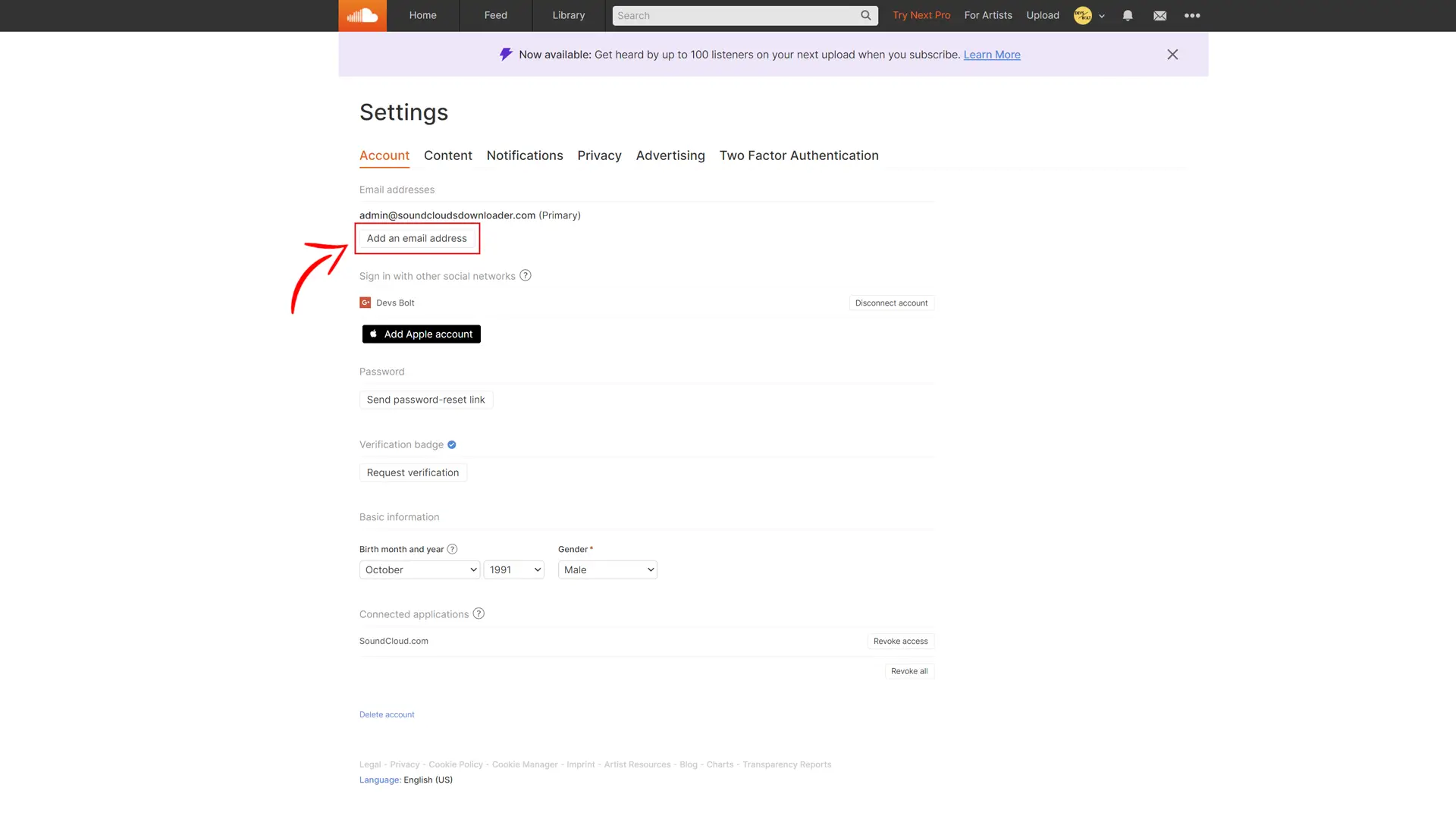The width and height of the screenshot is (1456, 819).
Task: Click Delete account link
Action: 386,714
